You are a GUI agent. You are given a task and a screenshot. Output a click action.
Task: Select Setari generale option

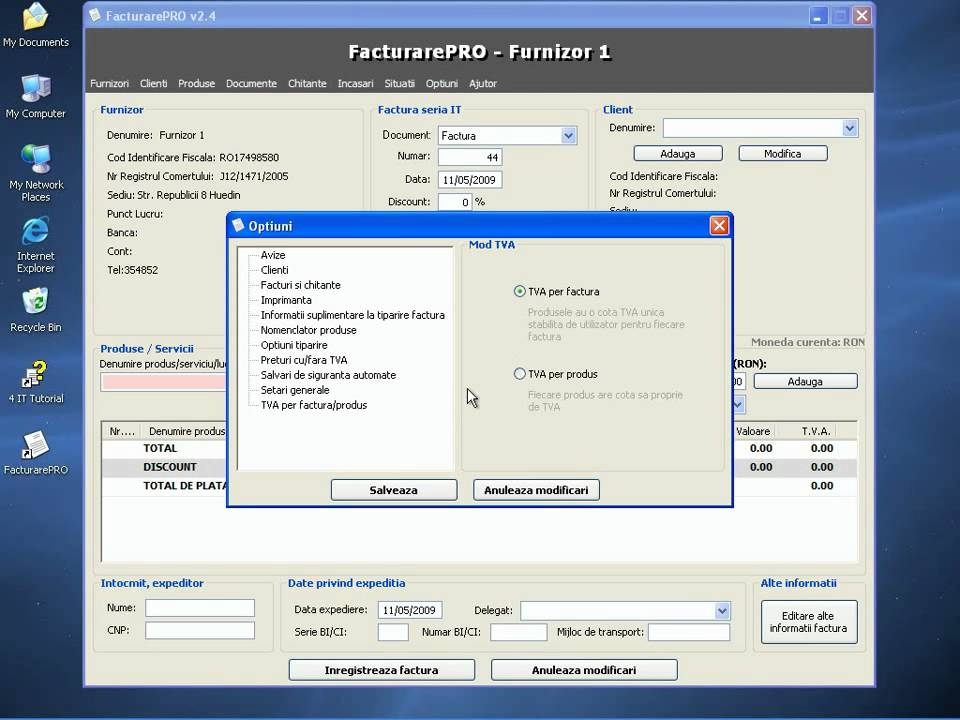295,390
